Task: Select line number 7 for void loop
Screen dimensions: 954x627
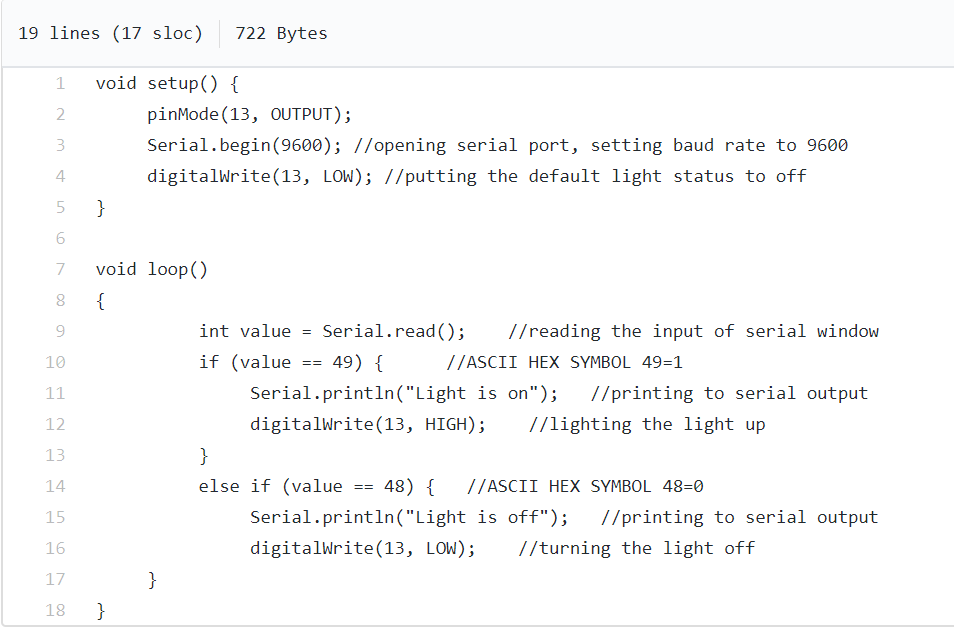Action: coord(60,269)
